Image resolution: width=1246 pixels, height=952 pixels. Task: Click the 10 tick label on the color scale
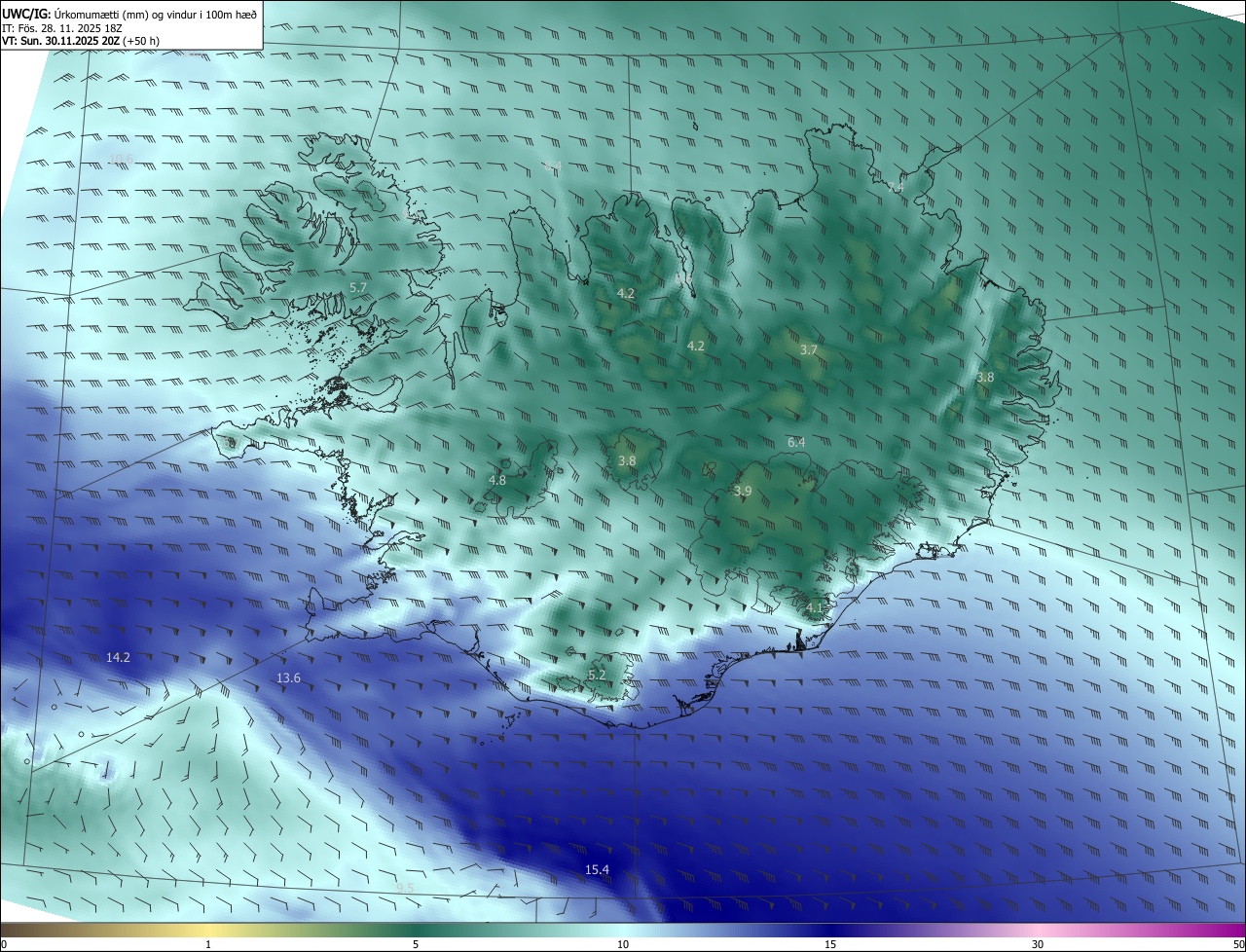coord(623,944)
